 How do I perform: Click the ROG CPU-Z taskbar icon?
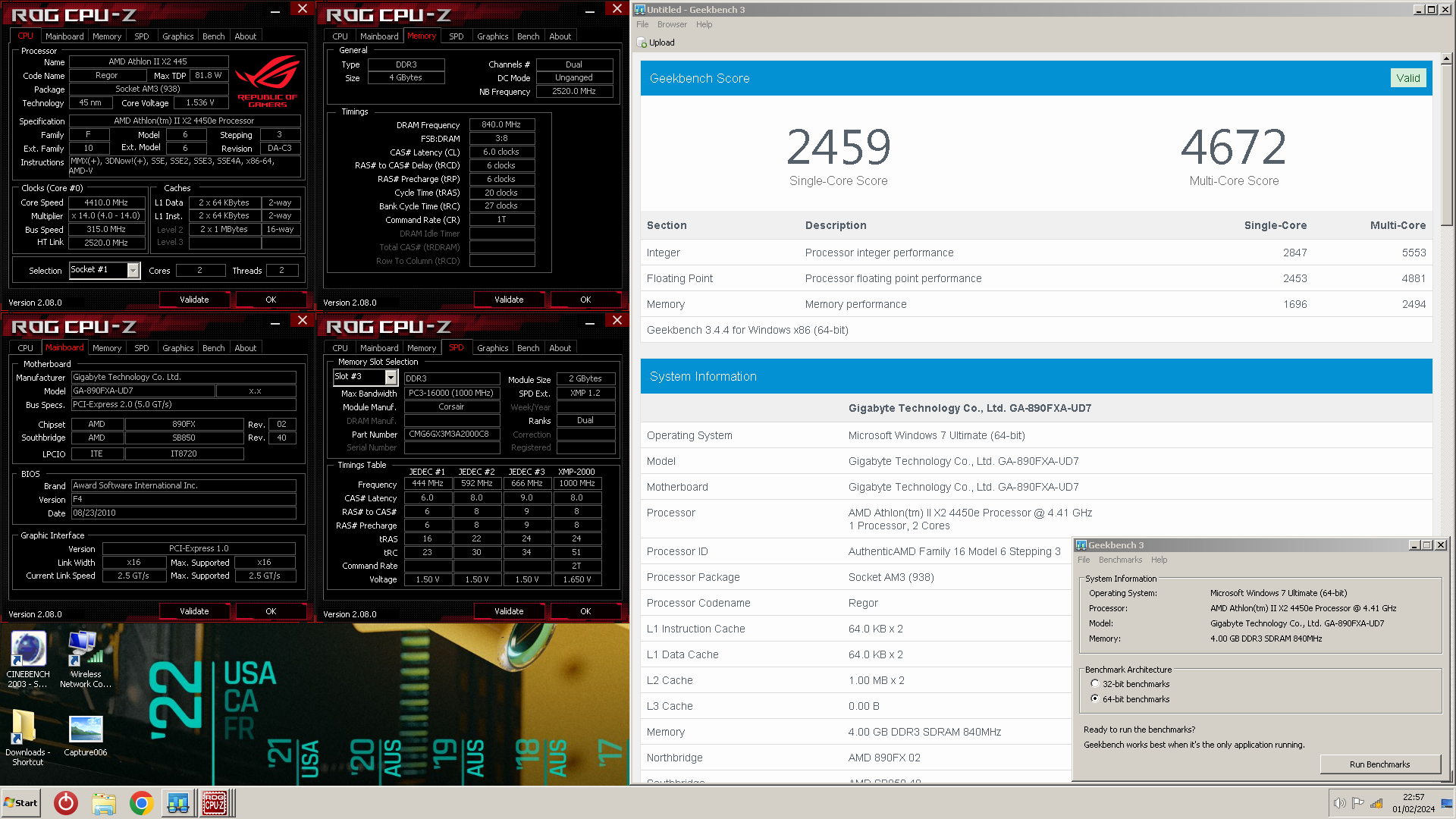[x=215, y=803]
